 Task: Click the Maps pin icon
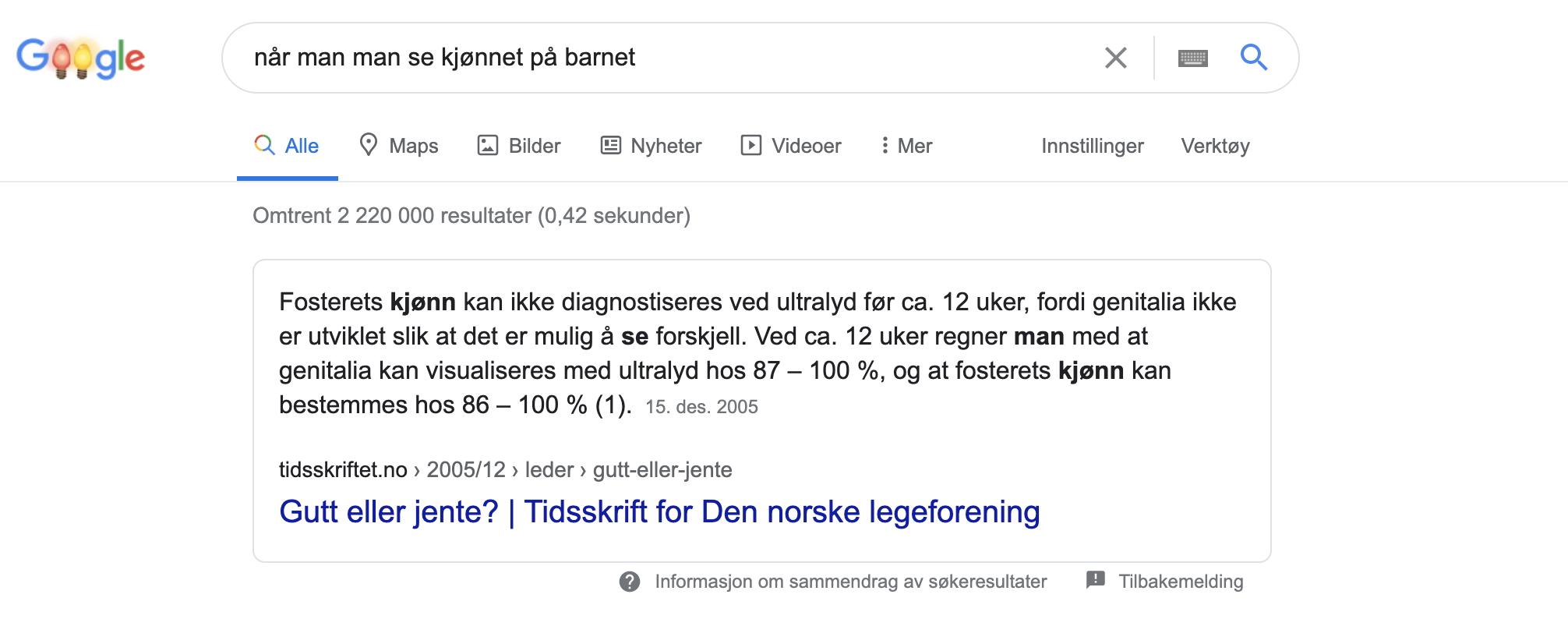click(x=368, y=145)
